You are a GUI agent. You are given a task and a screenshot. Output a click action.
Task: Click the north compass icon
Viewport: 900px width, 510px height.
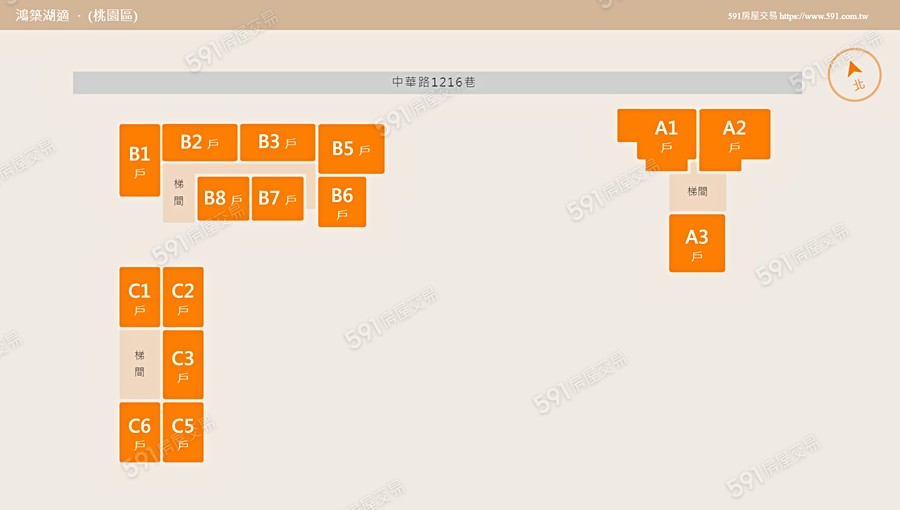tap(855, 75)
